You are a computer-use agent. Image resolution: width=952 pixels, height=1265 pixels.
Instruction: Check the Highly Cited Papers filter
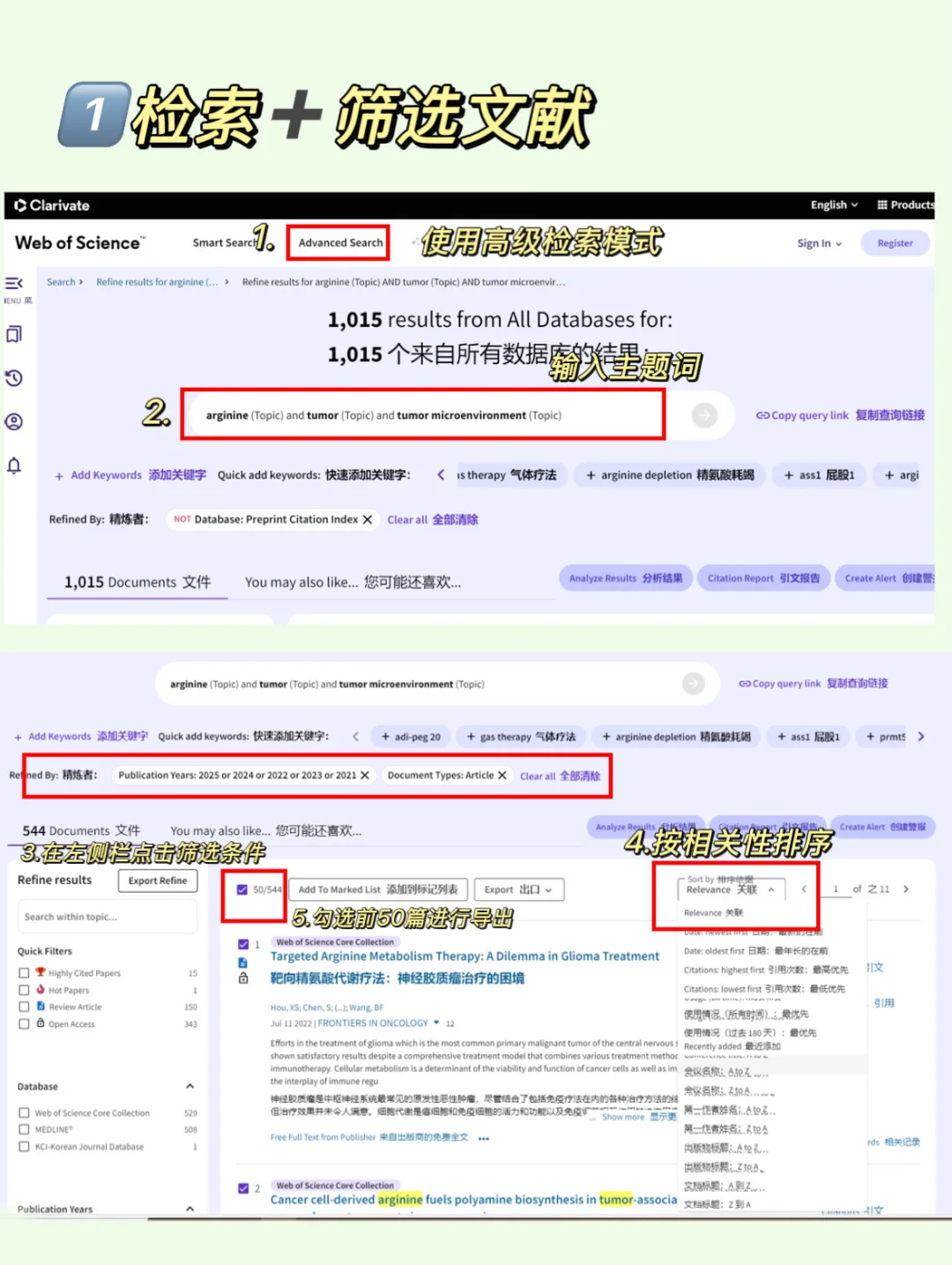pos(25,973)
